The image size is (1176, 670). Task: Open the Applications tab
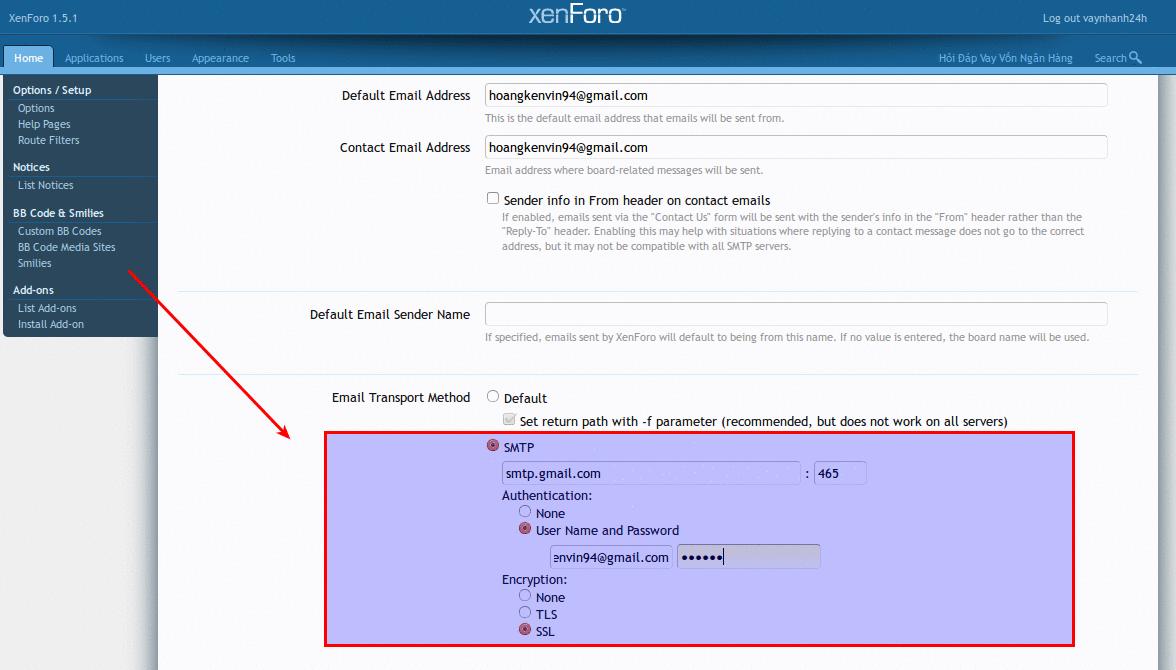click(94, 58)
